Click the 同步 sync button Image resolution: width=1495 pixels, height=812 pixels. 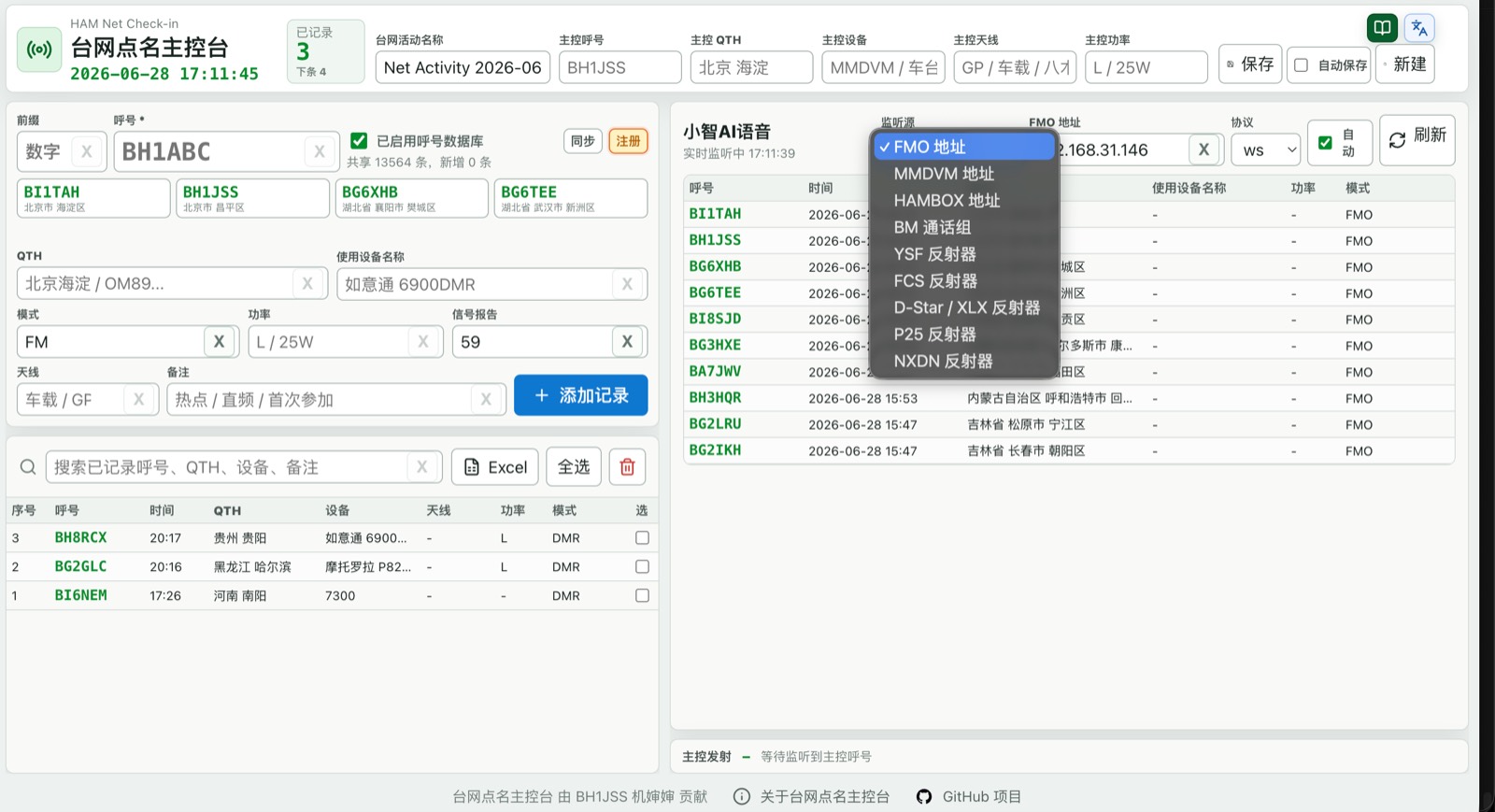click(x=583, y=141)
